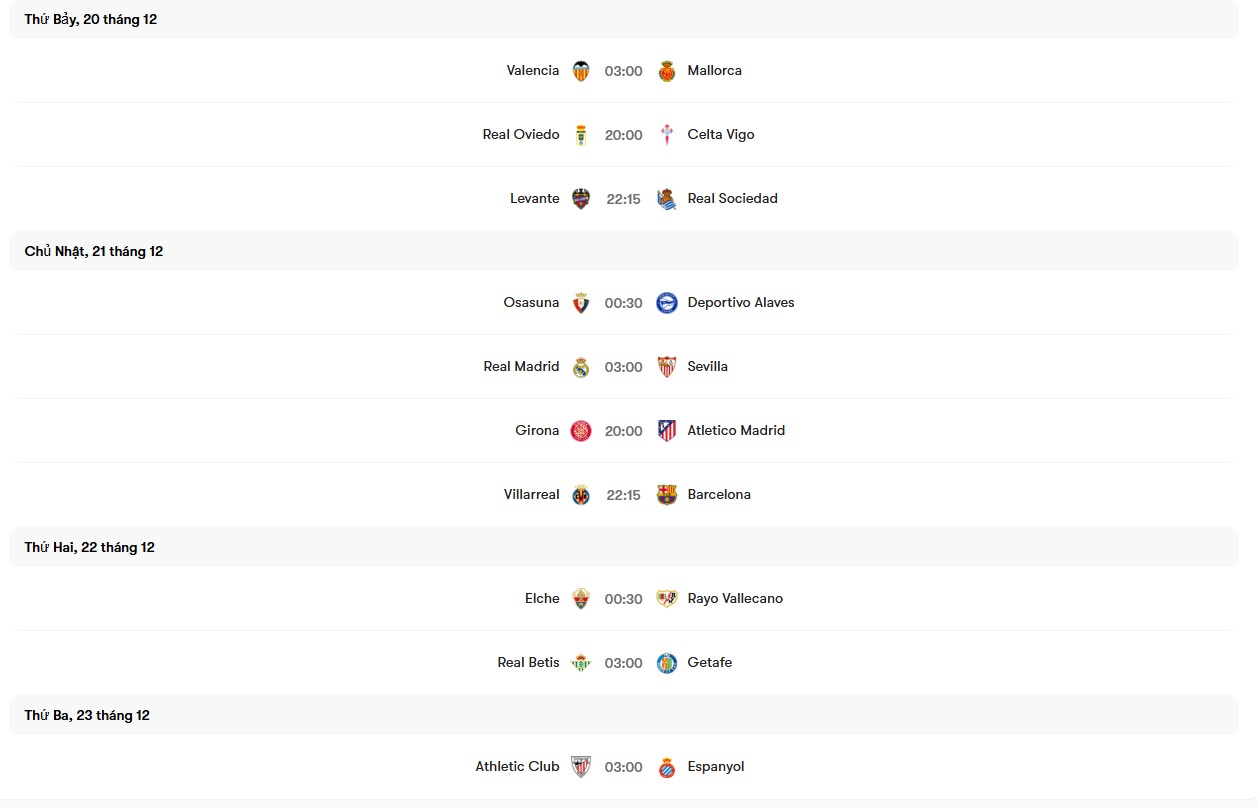Viewport: 1257px width, 808px height.
Task: Click the Rayo Vallecano crest icon
Action: pos(667,599)
